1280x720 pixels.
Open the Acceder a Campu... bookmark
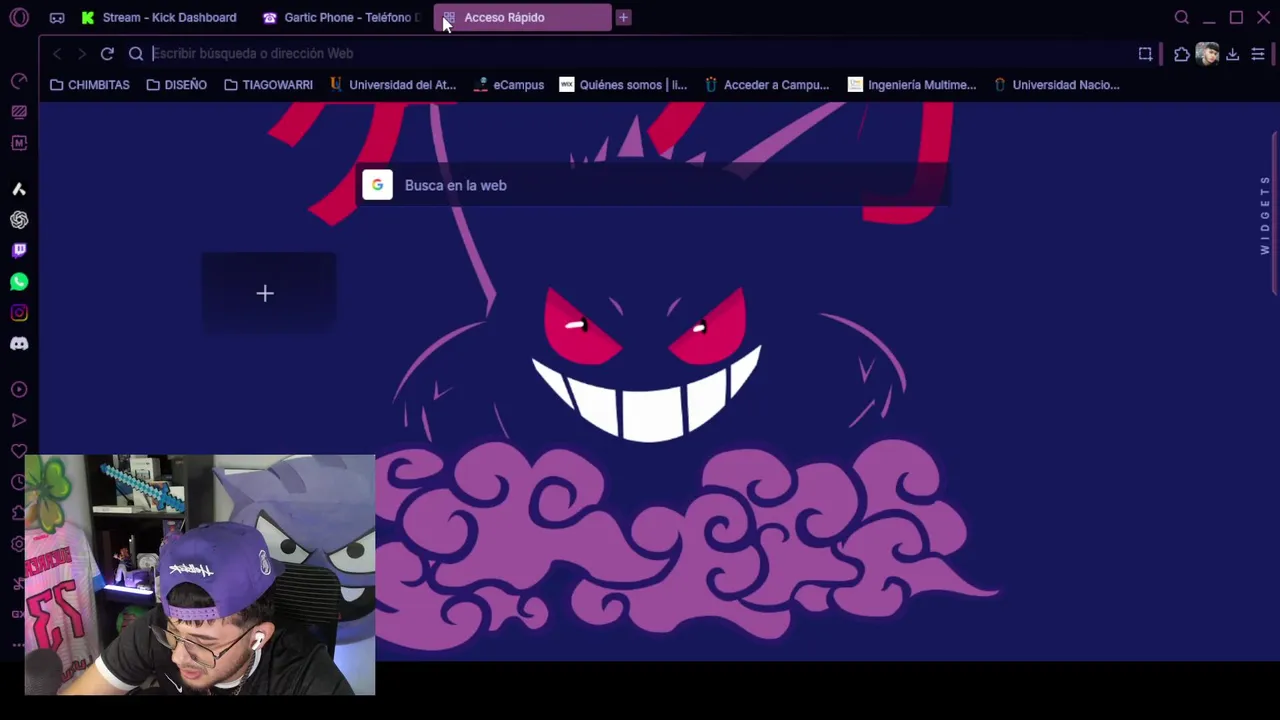pyautogui.click(x=767, y=85)
